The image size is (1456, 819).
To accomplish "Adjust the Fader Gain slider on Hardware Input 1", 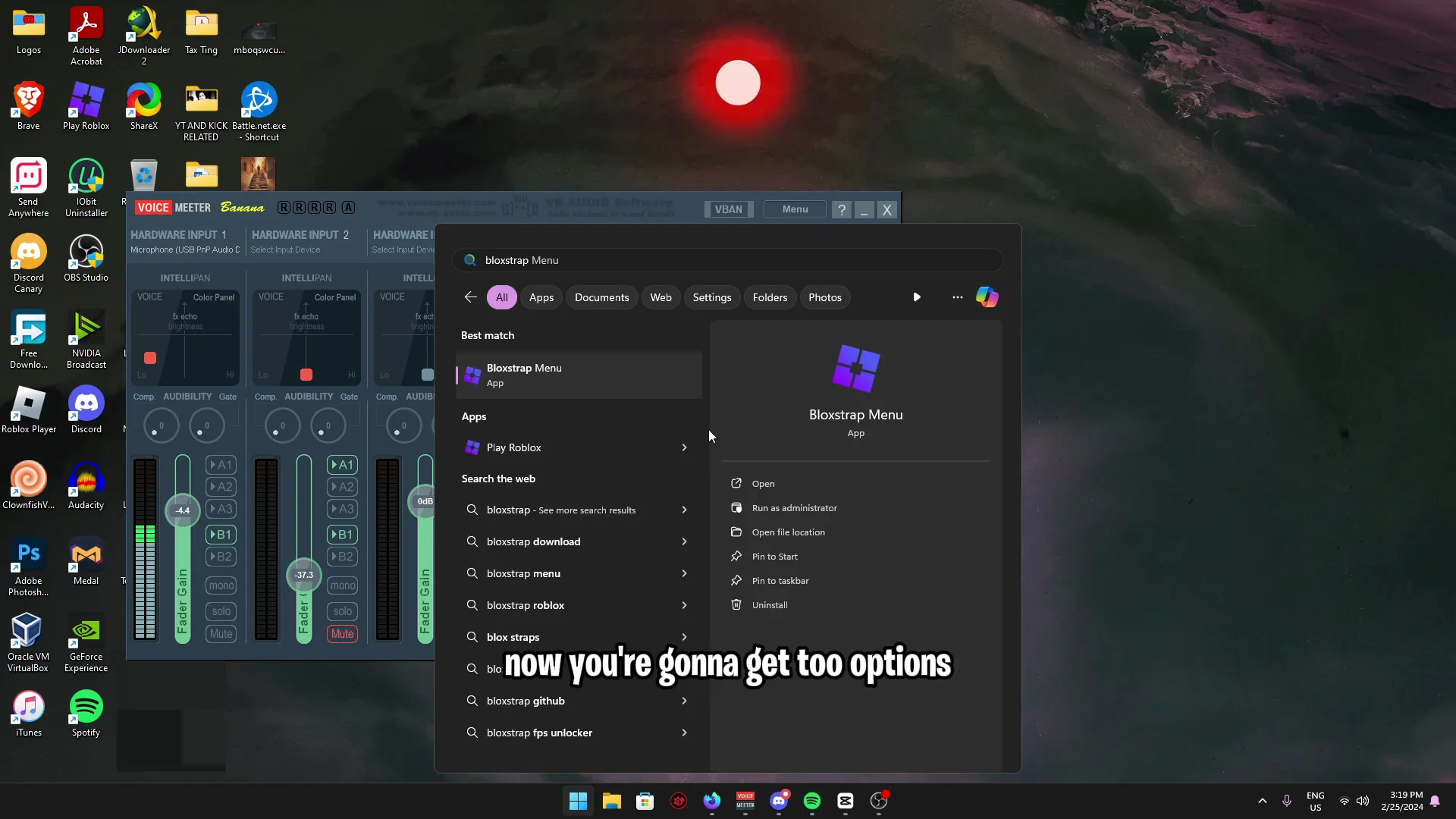I will pyautogui.click(x=182, y=510).
